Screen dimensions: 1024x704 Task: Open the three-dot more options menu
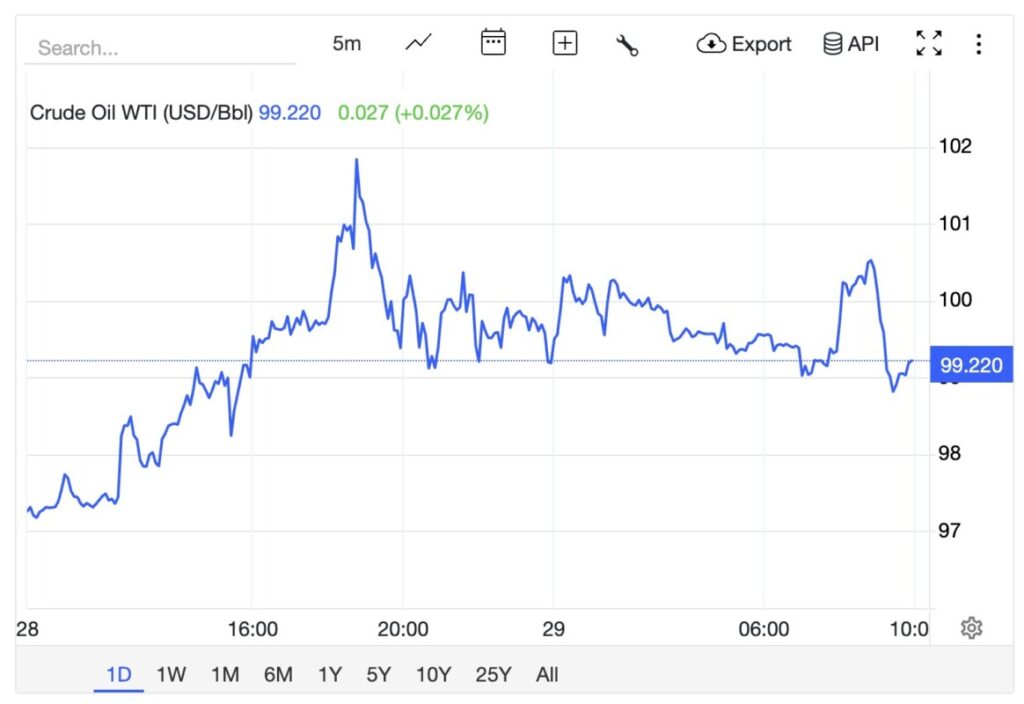978,44
